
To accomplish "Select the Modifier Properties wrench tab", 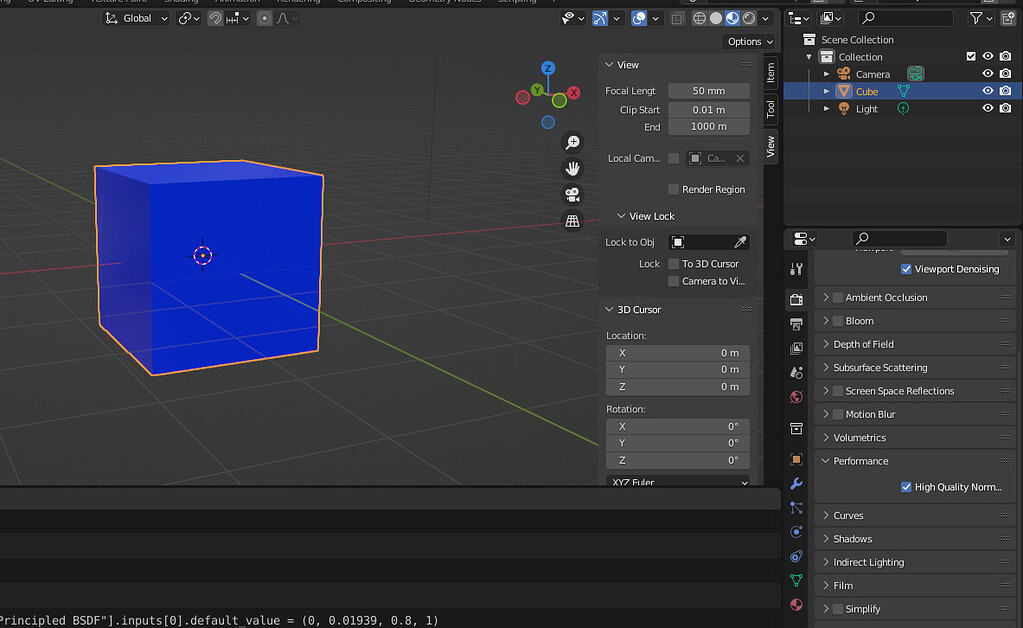I will pos(795,486).
